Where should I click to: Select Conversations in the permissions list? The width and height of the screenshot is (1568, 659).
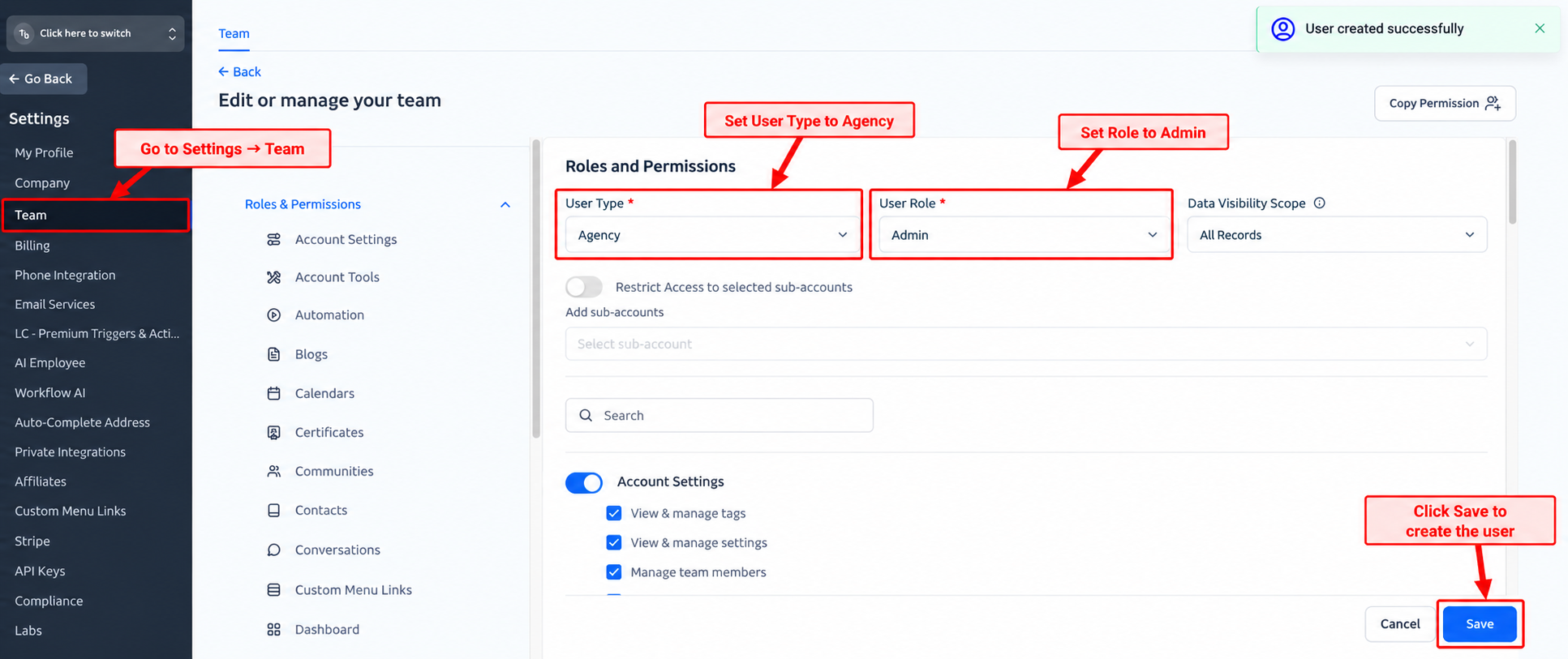(x=337, y=550)
